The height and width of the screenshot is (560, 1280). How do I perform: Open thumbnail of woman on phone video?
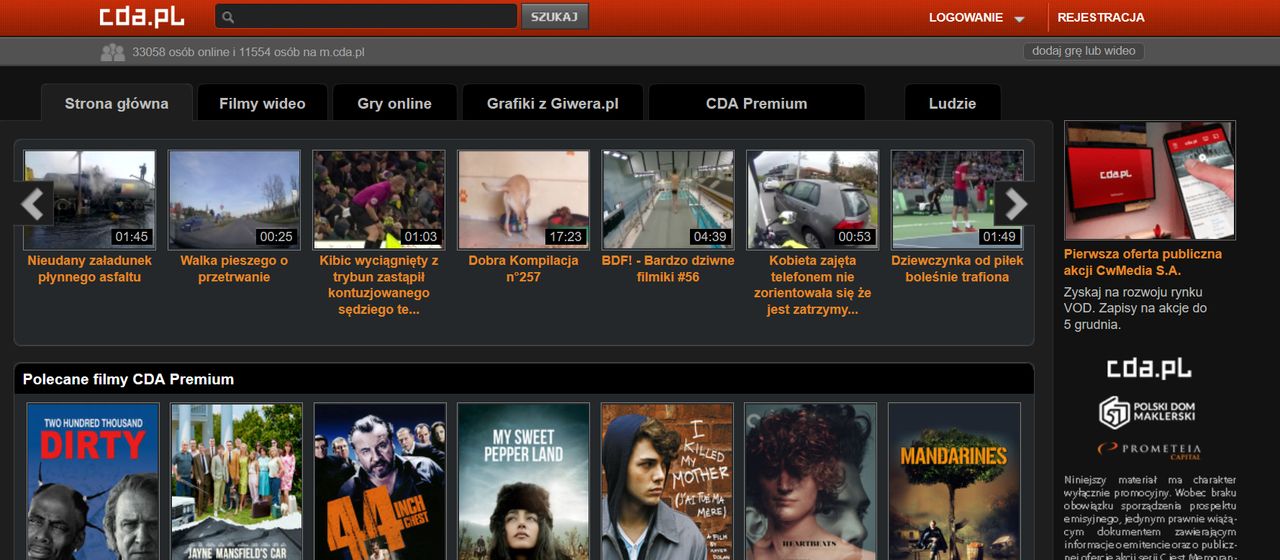coord(813,200)
